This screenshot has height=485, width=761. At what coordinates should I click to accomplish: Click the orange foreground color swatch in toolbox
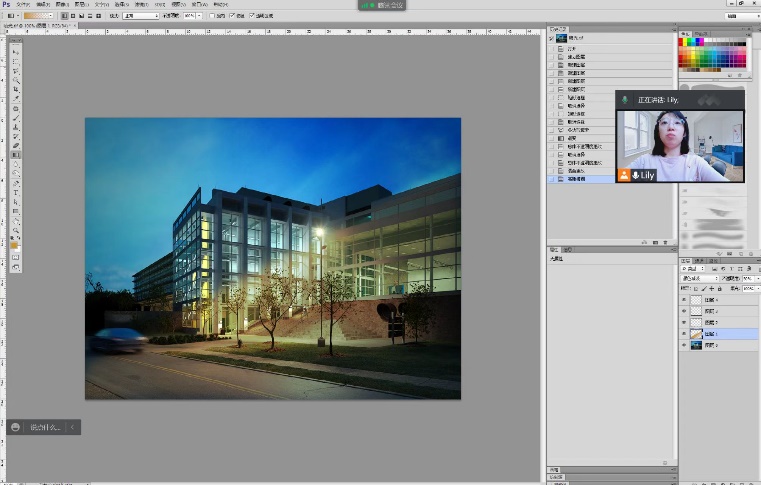[14, 245]
